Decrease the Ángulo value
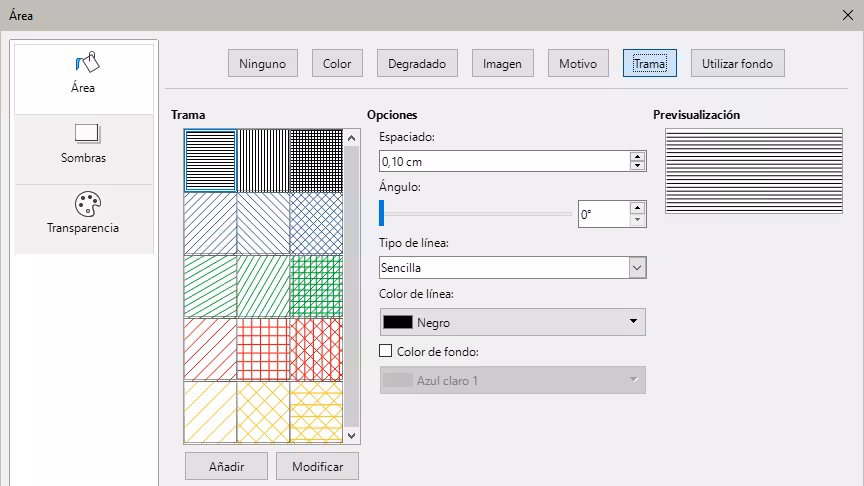 coord(638,220)
